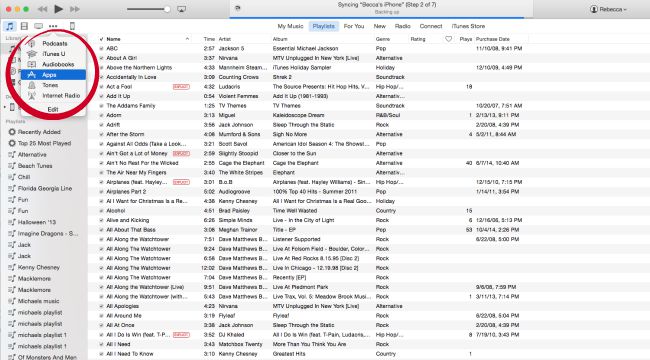
Task: Toggle checkbox for Accidentally In Love
Action: [x=102, y=77]
